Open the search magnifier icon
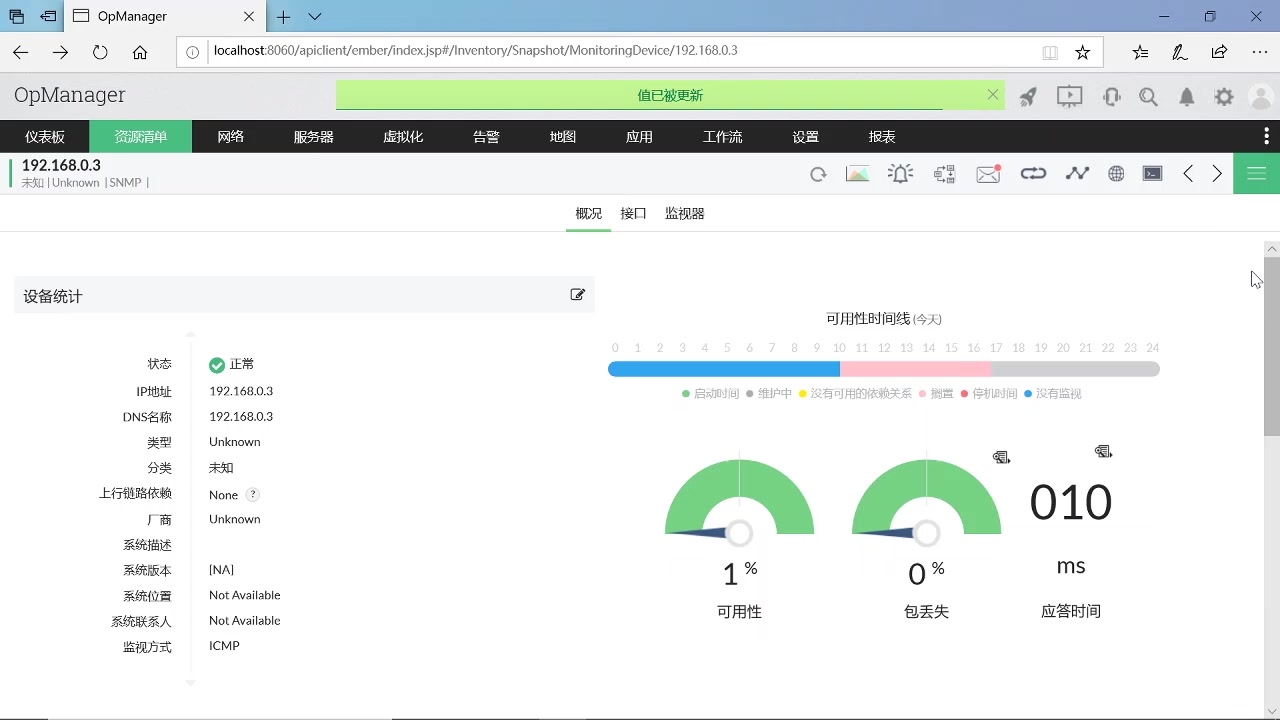1280x720 pixels. pyautogui.click(x=1148, y=97)
